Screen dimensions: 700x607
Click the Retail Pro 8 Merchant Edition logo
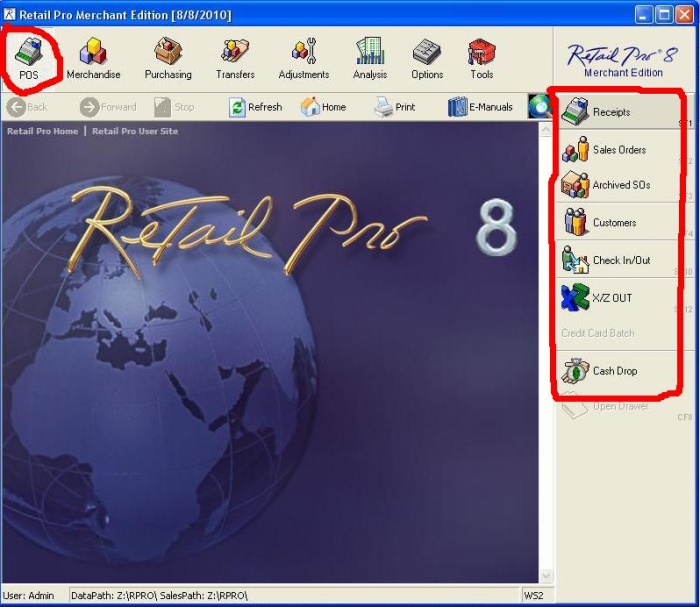click(622, 61)
